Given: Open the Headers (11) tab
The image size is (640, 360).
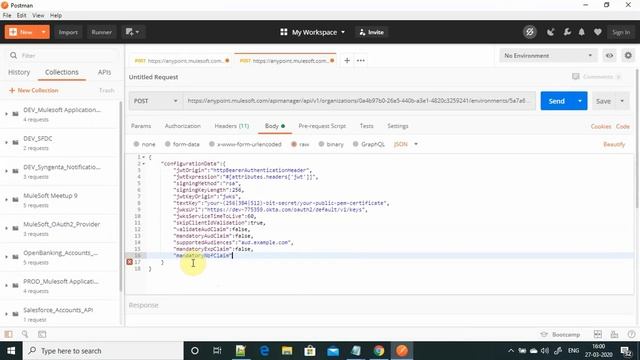Looking at the screenshot, I should 231,126.
